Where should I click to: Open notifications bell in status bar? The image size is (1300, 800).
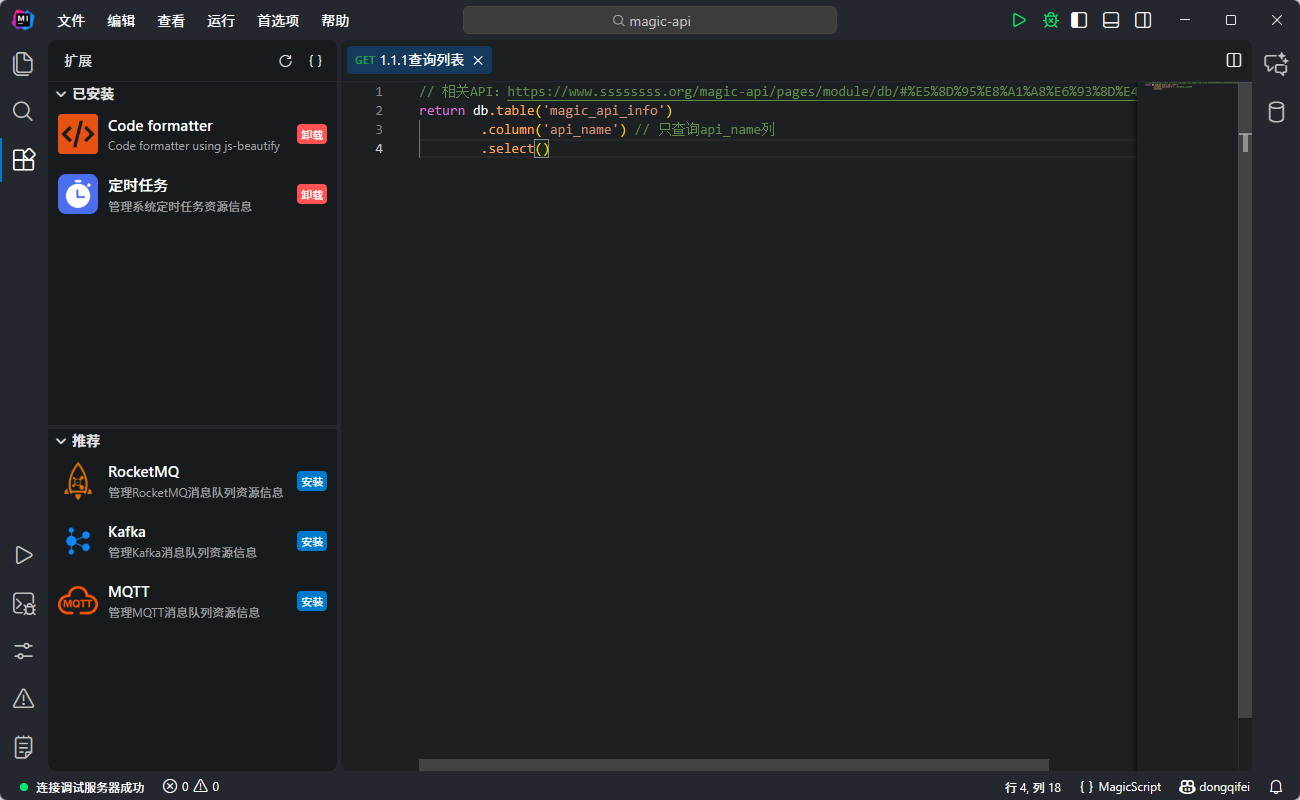point(1276,787)
